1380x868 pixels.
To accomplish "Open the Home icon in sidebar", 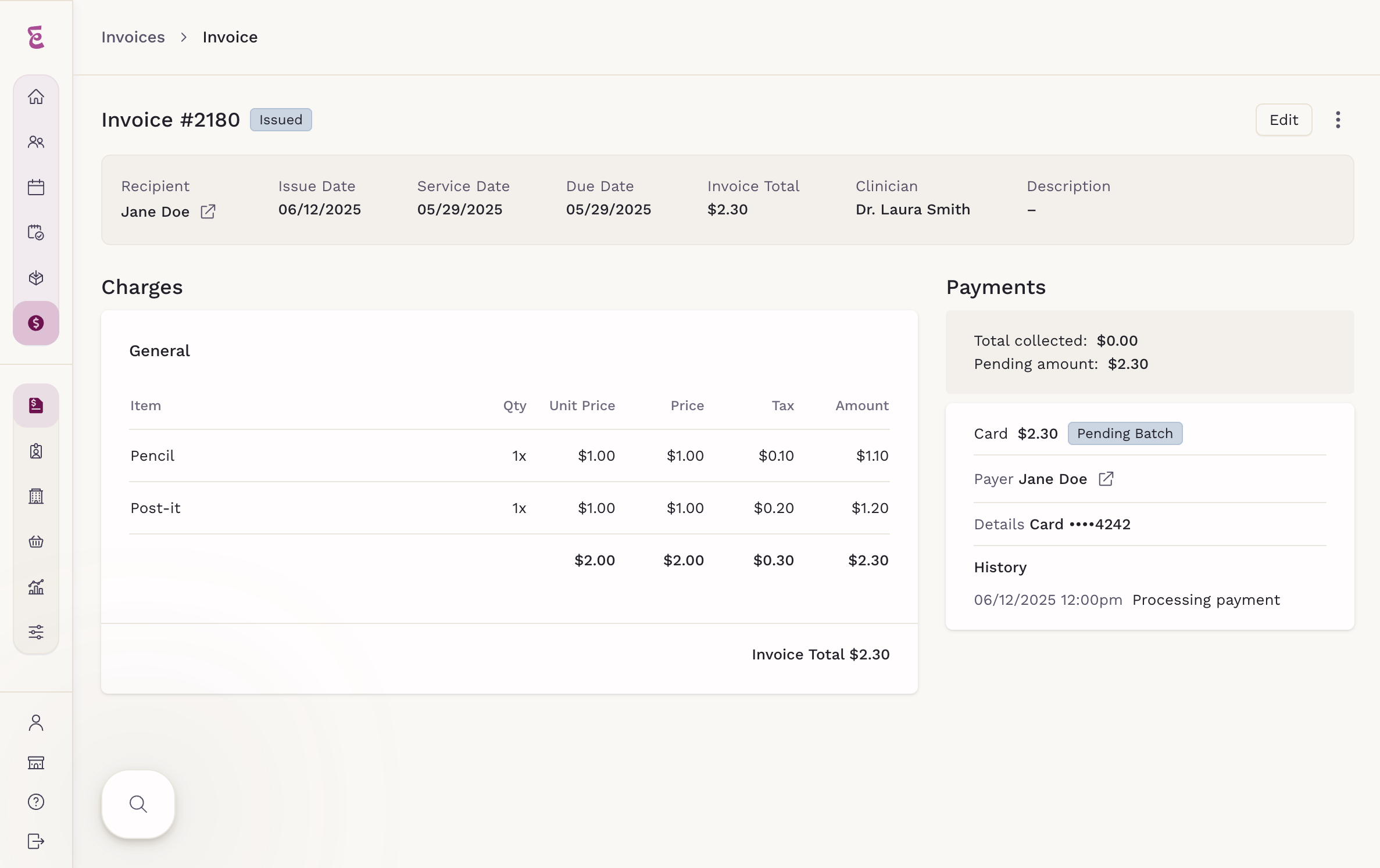I will tap(36, 96).
